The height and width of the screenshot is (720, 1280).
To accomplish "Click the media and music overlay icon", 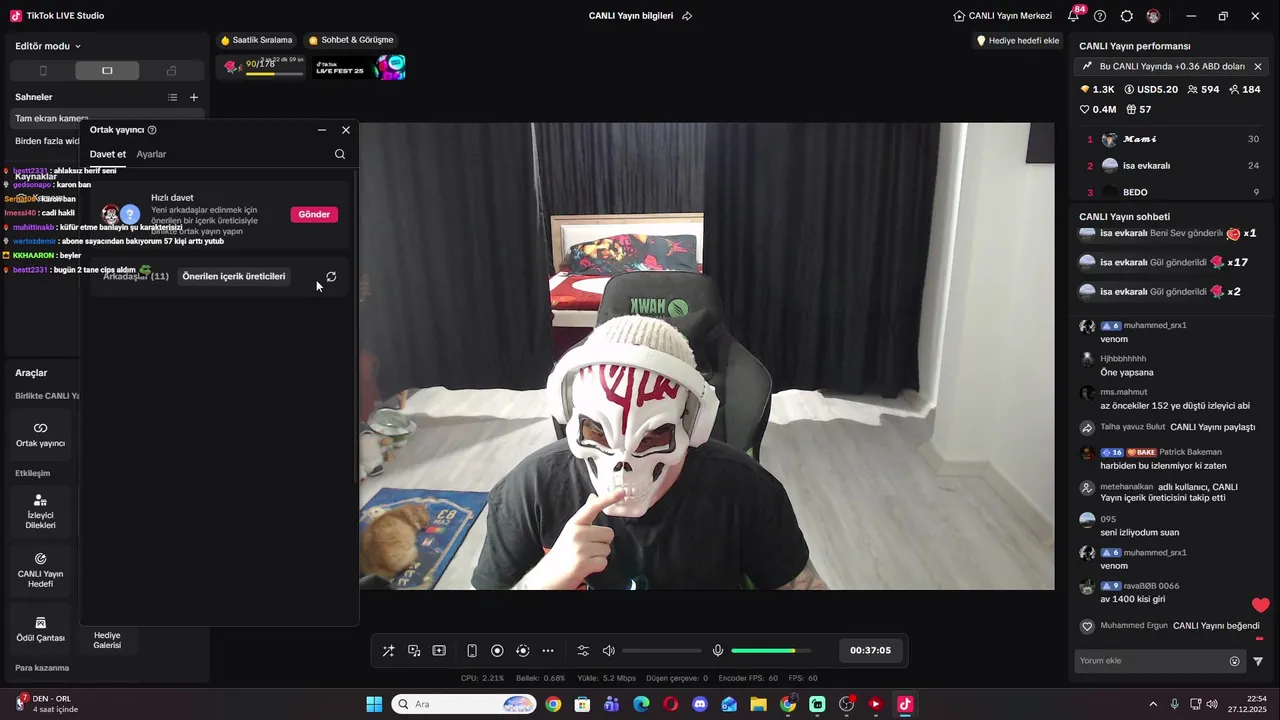I will point(414,651).
